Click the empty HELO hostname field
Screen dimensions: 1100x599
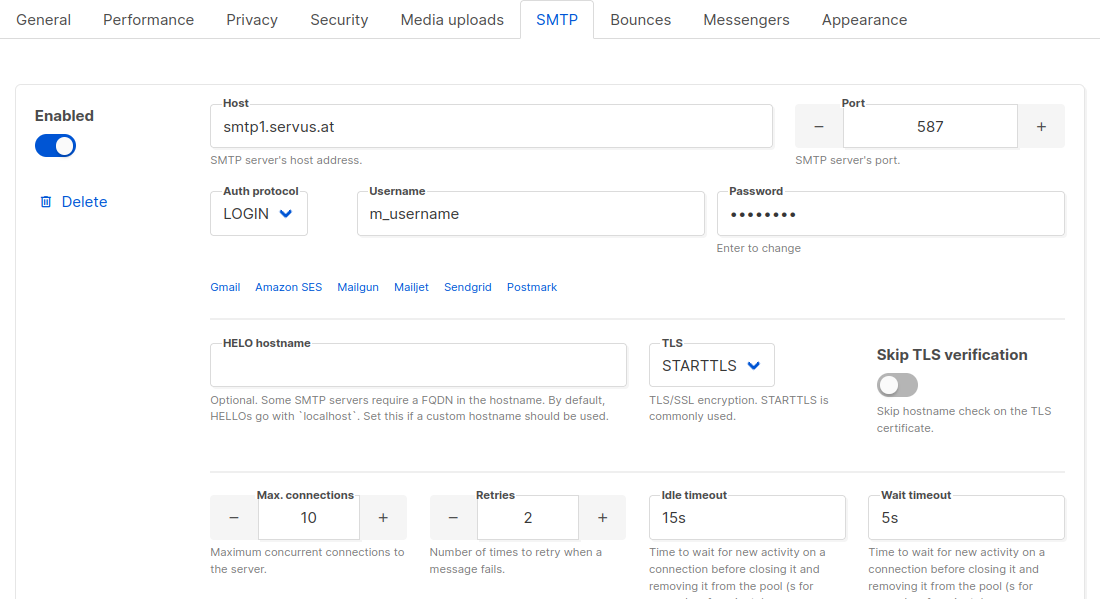[418, 365]
